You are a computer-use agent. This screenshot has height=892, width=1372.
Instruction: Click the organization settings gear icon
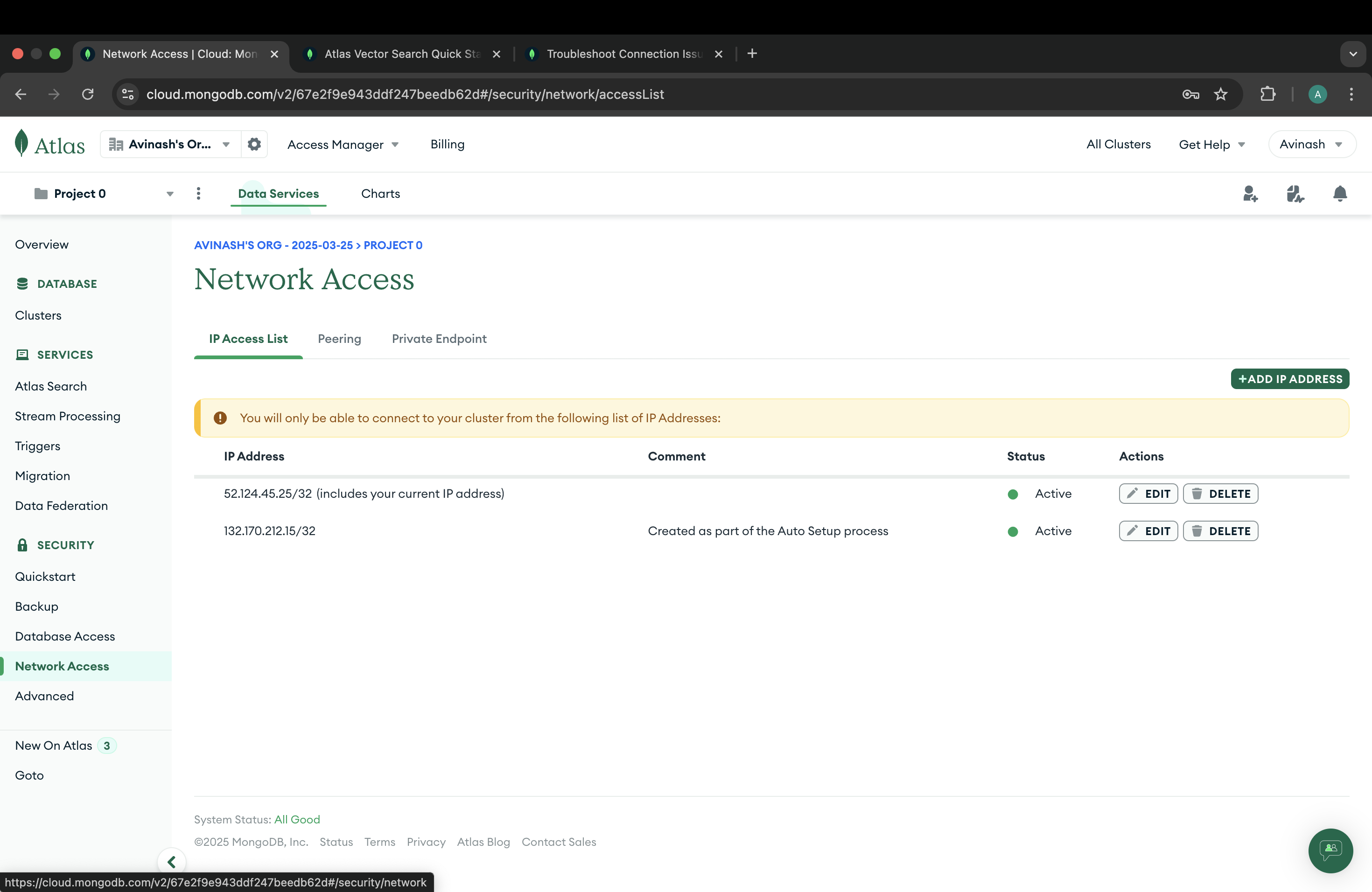tap(254, 144)
